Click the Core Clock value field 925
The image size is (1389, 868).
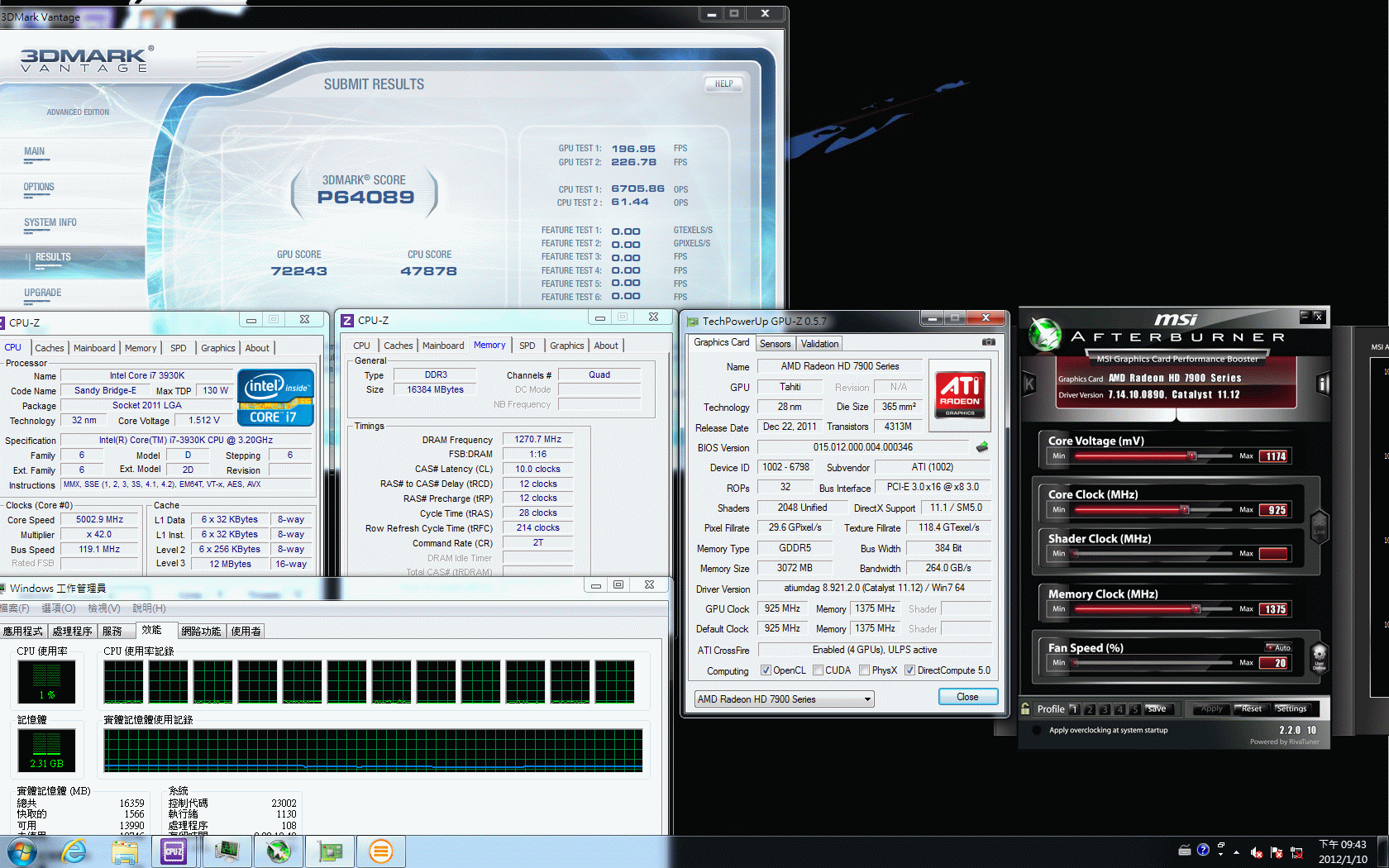[x=1274, y=510]
